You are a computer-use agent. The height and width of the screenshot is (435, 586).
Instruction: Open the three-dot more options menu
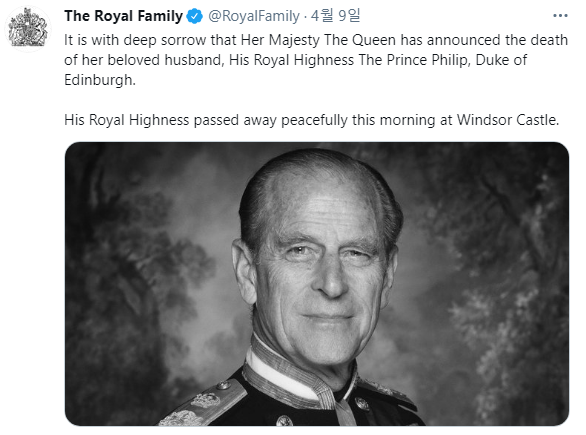(x=560, y=16)
